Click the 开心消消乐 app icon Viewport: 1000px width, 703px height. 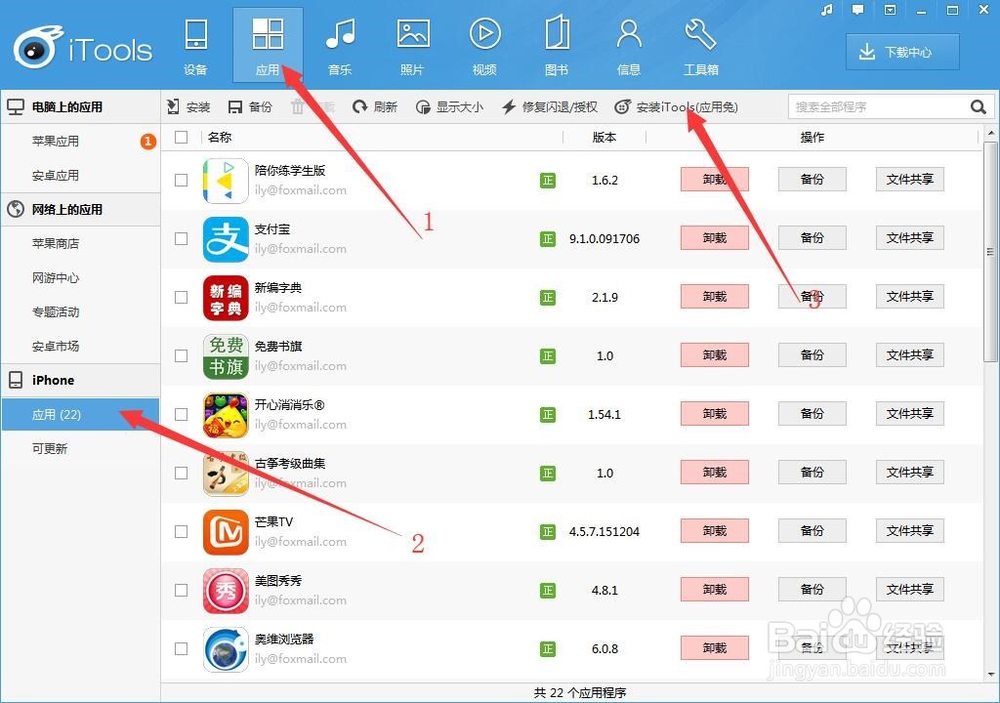[x=226, y=415]
